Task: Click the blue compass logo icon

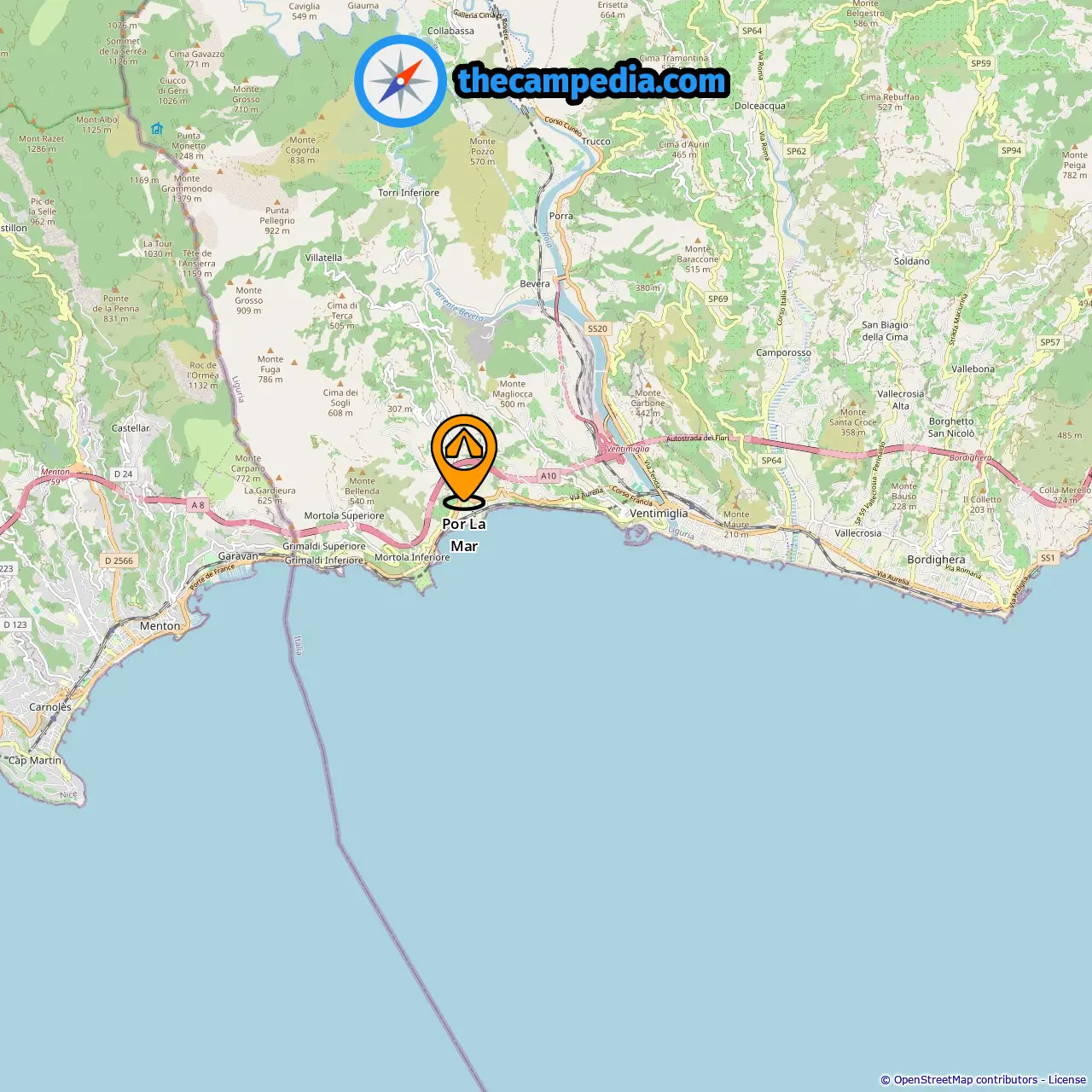Action: tap(400, 82)
